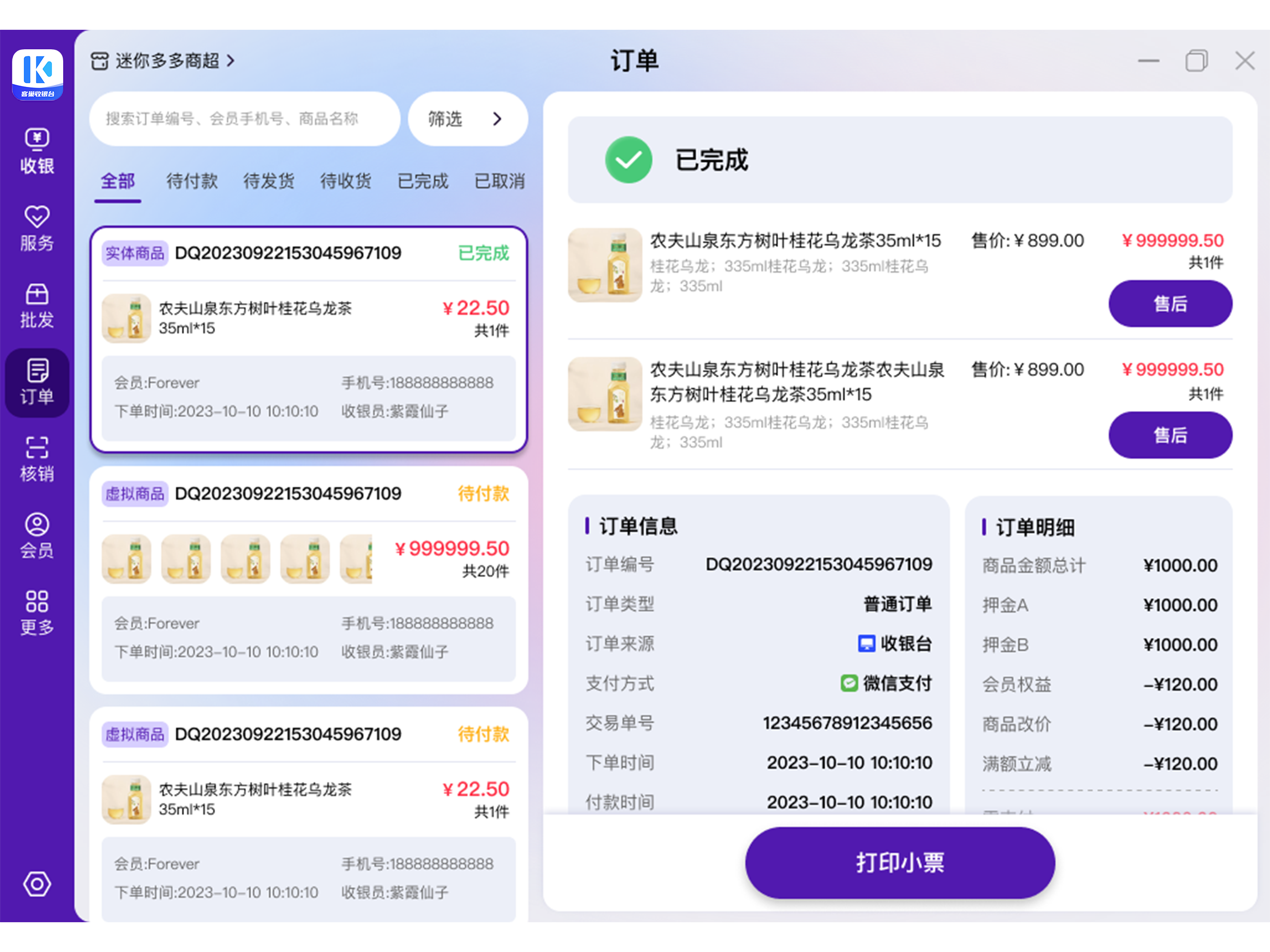Restore down the 订单 window
1270x952 pixels.
[x=1197, y=61]
